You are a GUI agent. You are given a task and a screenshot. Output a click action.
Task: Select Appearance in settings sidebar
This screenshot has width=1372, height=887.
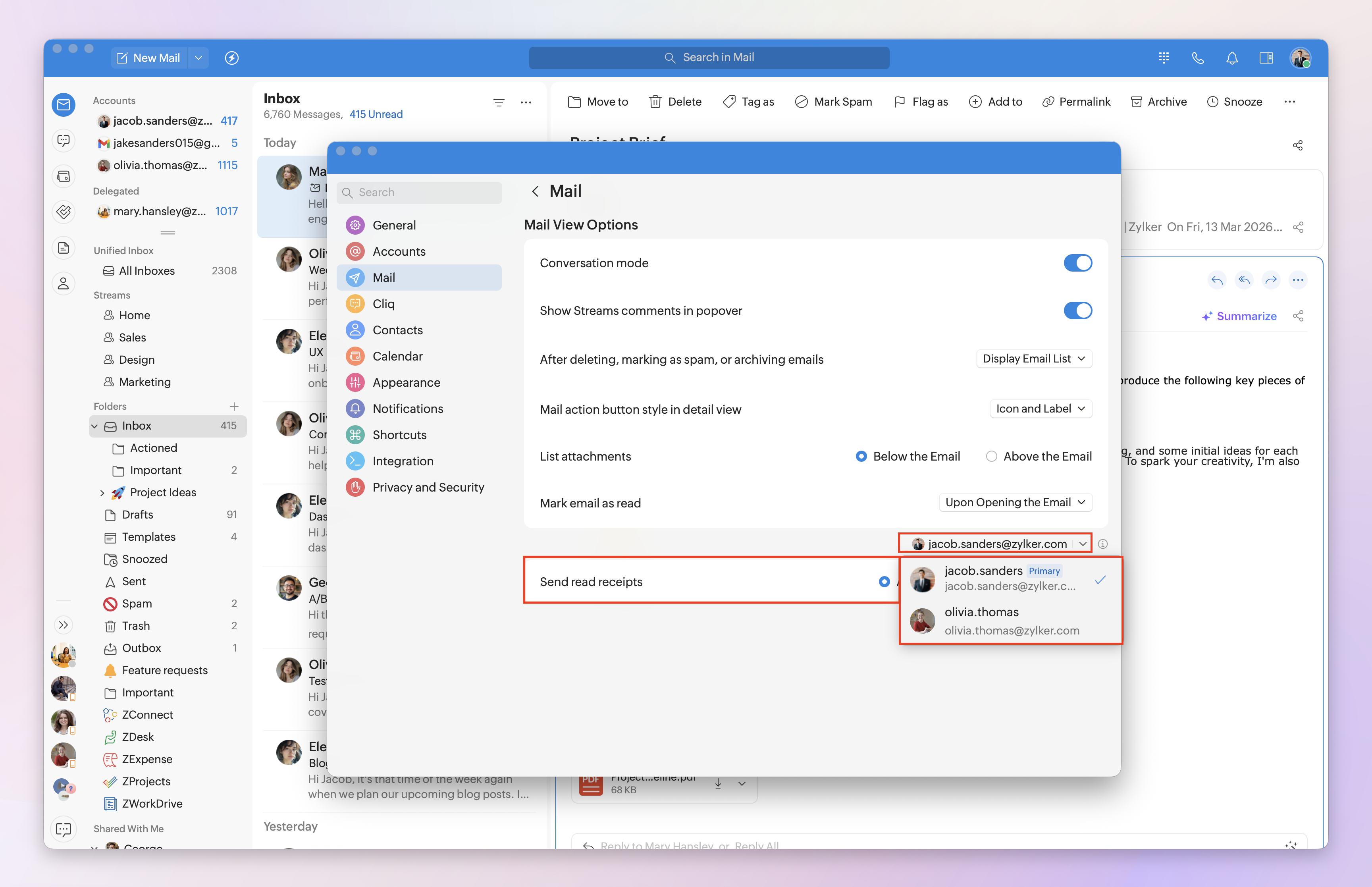click(x=406, y=382)
